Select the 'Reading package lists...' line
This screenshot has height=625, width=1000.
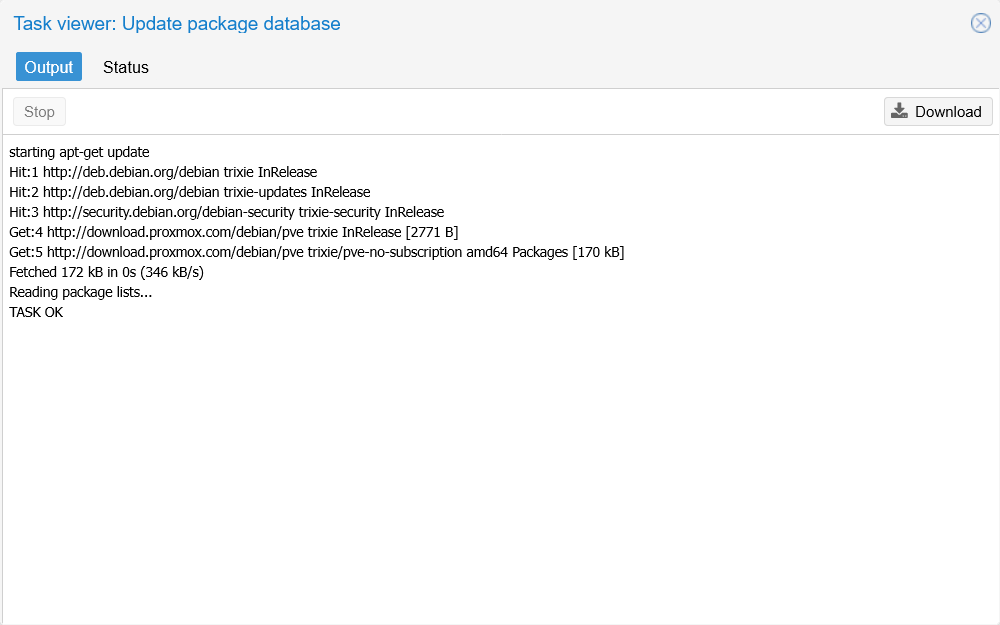point(80,291)
